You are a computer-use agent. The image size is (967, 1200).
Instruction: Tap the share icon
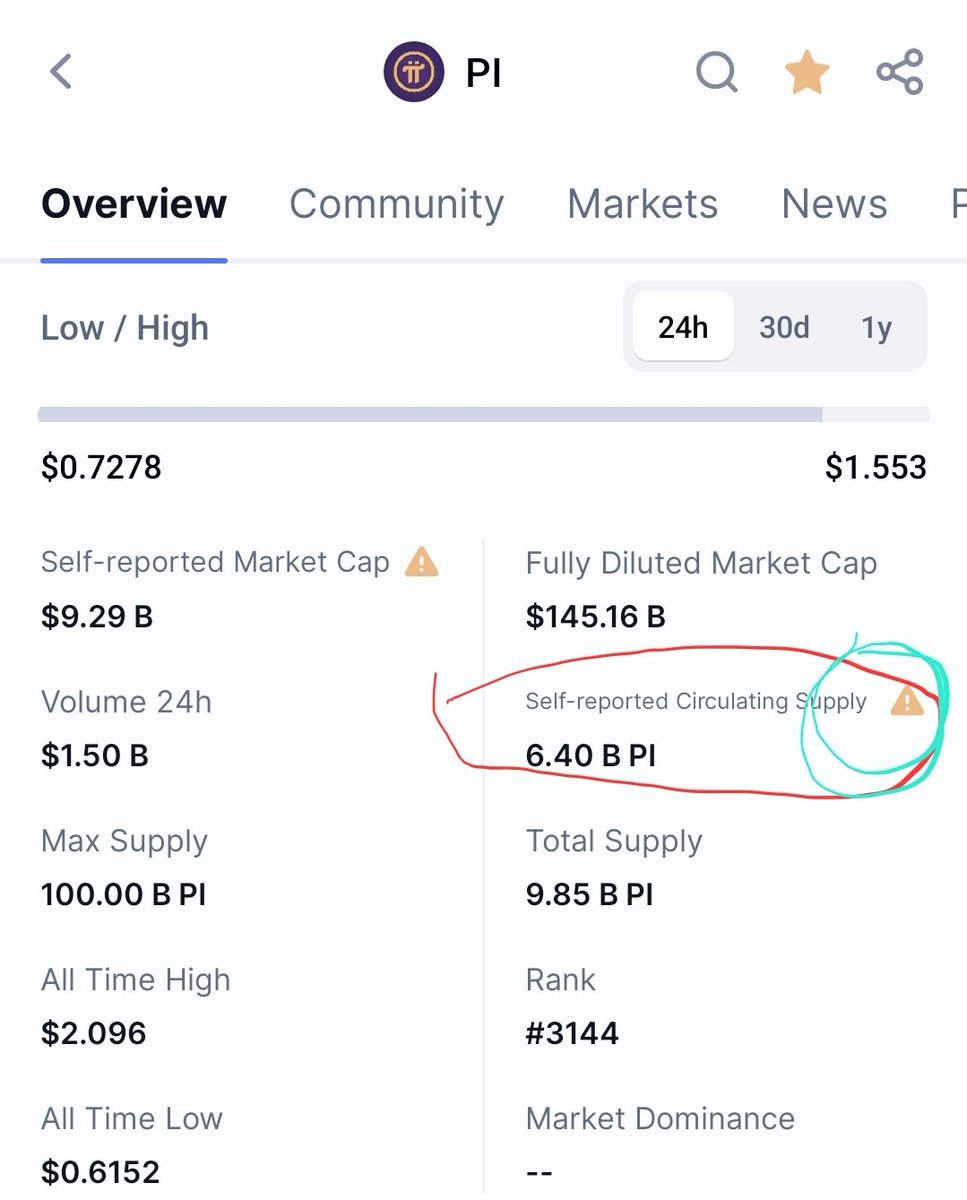tap(899, 73)
